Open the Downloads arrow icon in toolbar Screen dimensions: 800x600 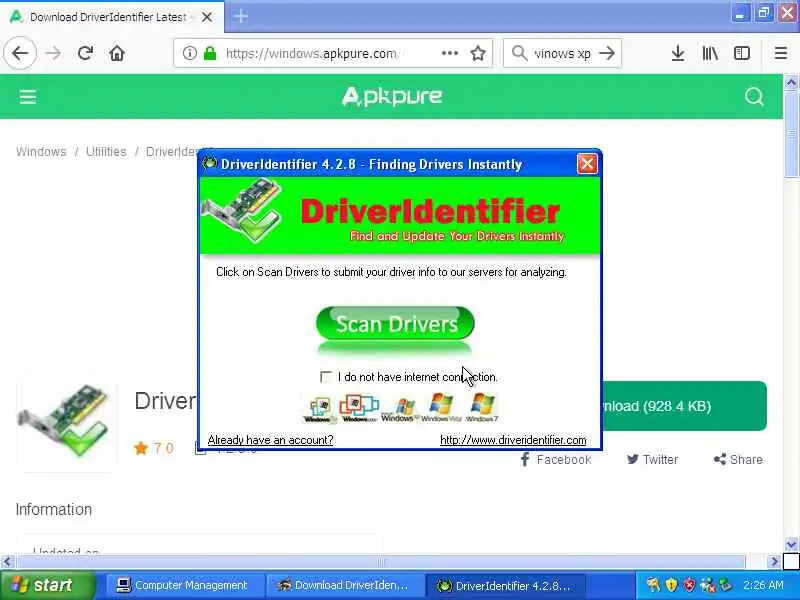678,53
